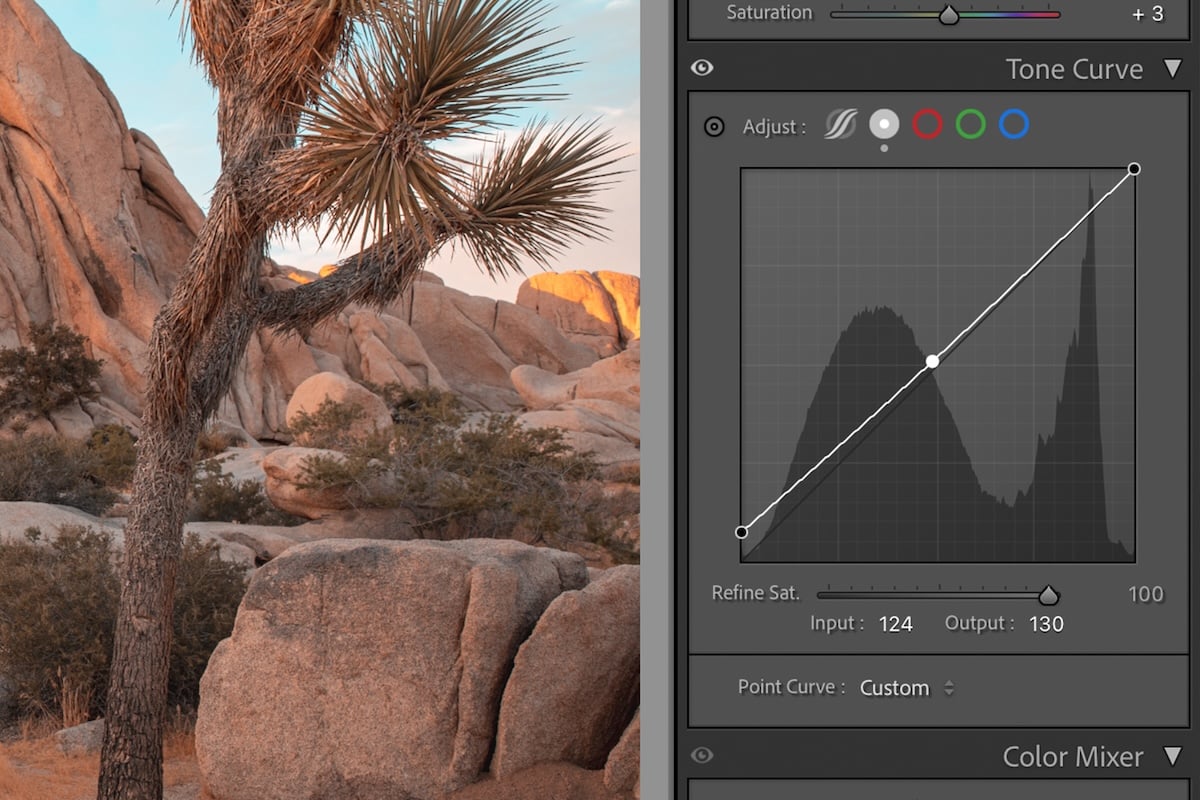Click the Tone Curve panel switch icon

click(701, 68)
